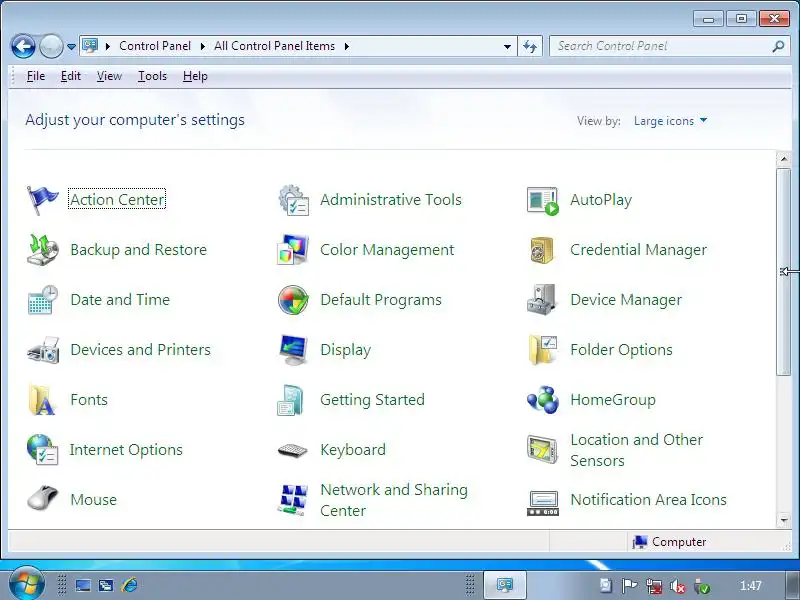Open the Internet Options globe icon
Viewport: 800px width, 600px height.
click(x=42, y=449)
